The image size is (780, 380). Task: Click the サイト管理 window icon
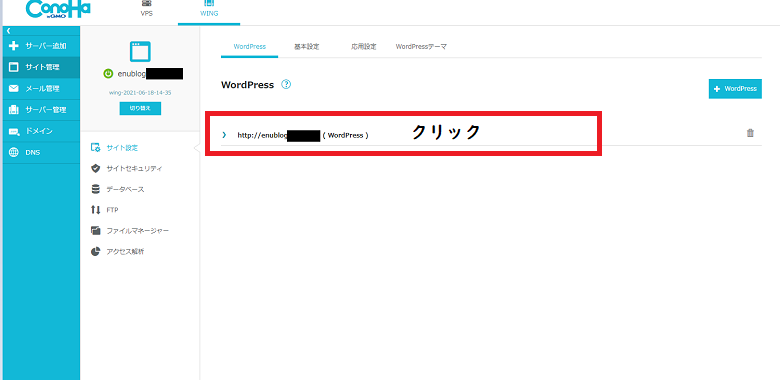coord(13,67)
